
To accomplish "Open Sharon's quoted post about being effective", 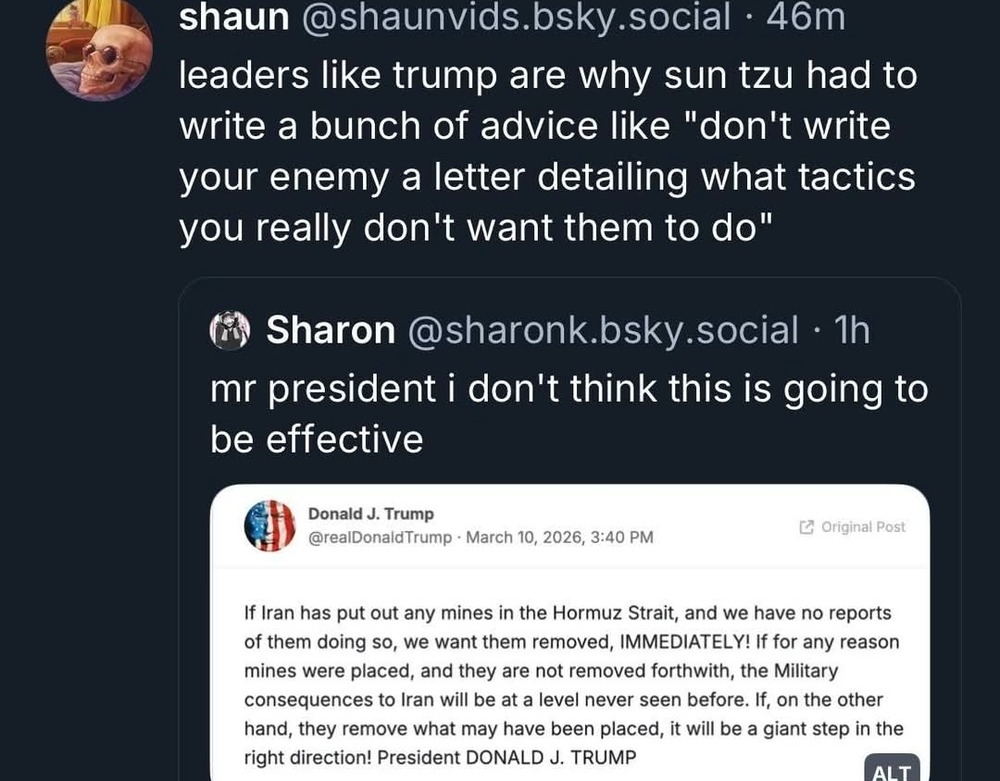I will click(x=569, y=414).
